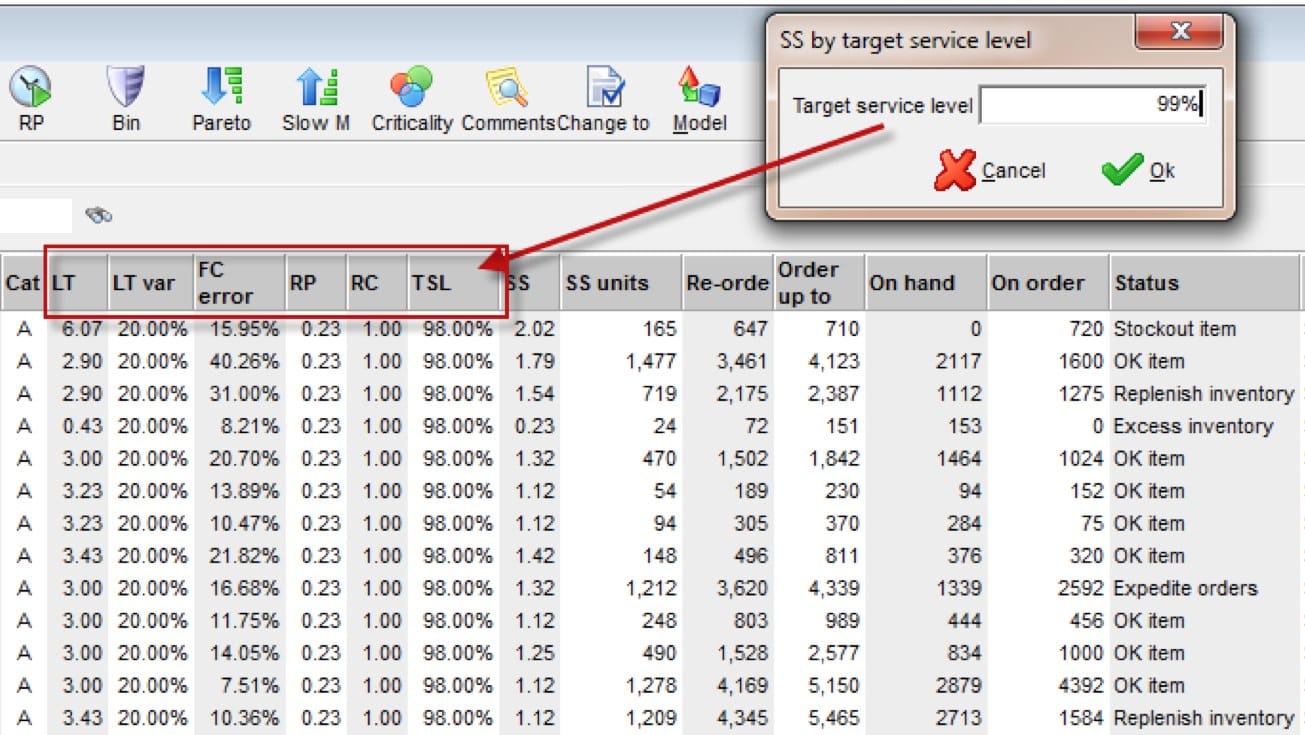Click the On order value 4392

pos(1080,686)
